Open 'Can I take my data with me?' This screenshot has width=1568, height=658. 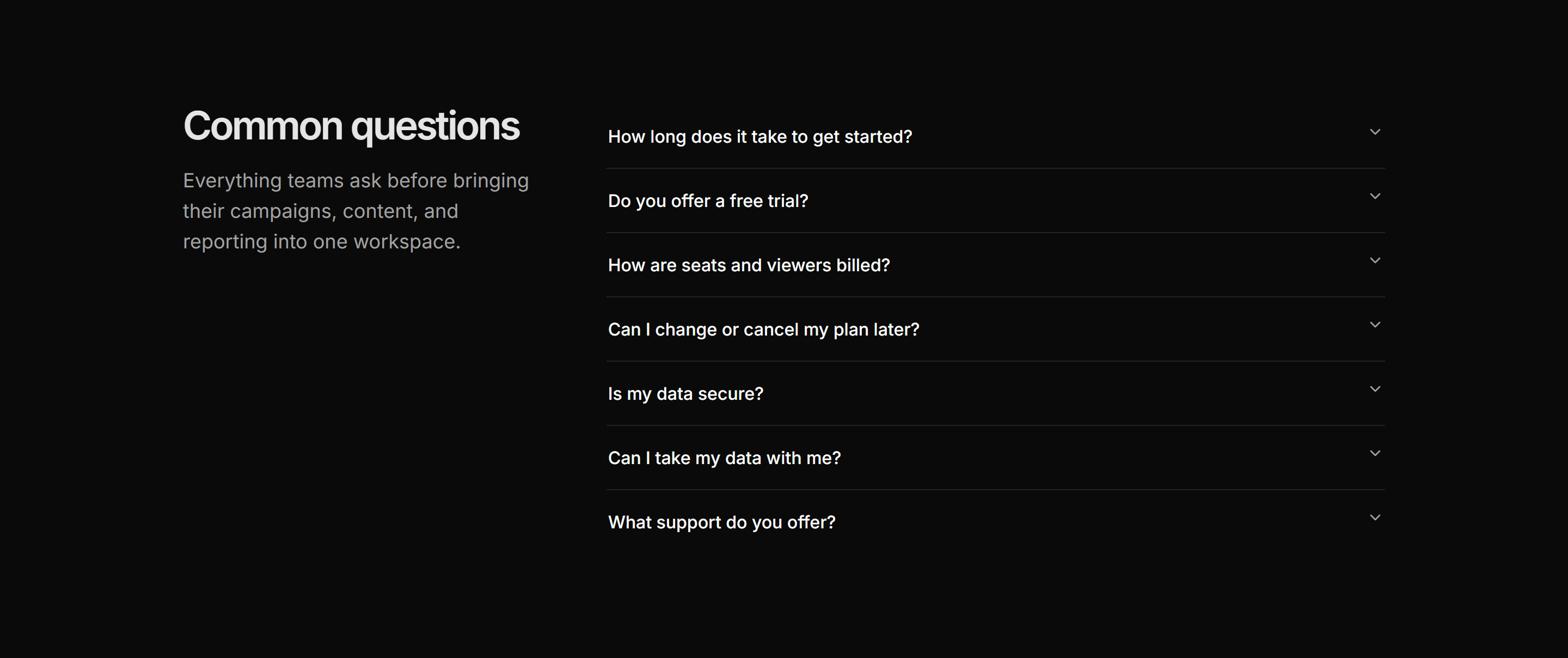coord(995,458)
